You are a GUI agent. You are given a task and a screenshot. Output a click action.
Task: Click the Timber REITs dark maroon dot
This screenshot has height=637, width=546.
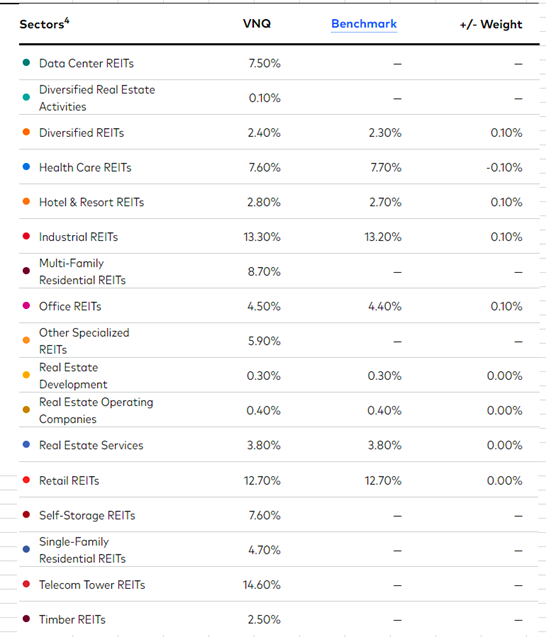26,619
